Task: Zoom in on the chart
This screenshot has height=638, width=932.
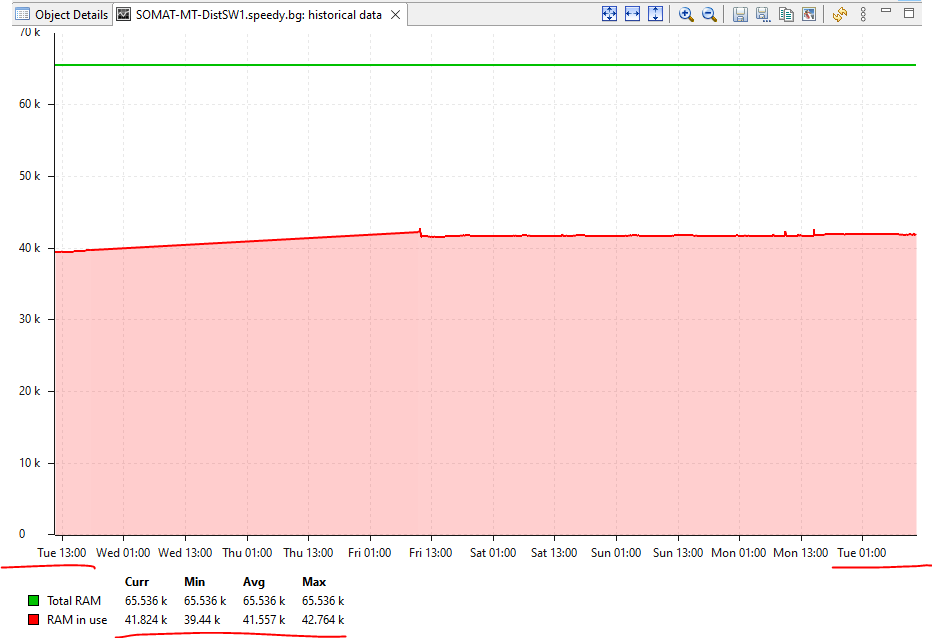Action: [x=686, y=14]
